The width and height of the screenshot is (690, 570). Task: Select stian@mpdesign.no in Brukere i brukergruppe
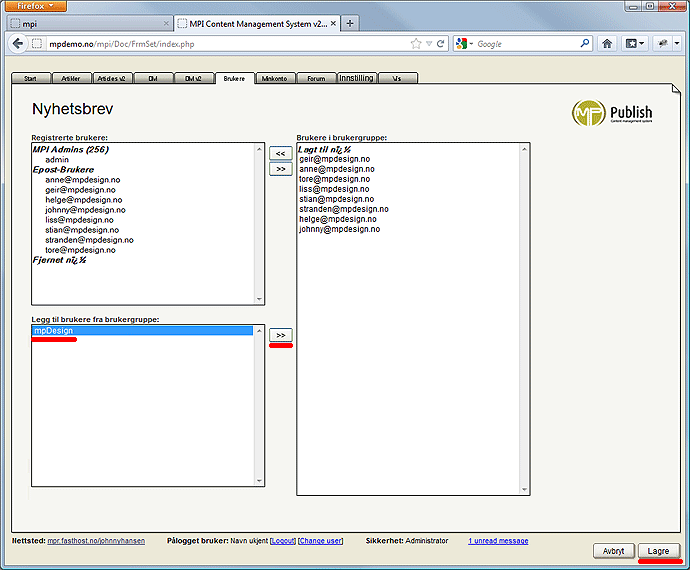337,199
